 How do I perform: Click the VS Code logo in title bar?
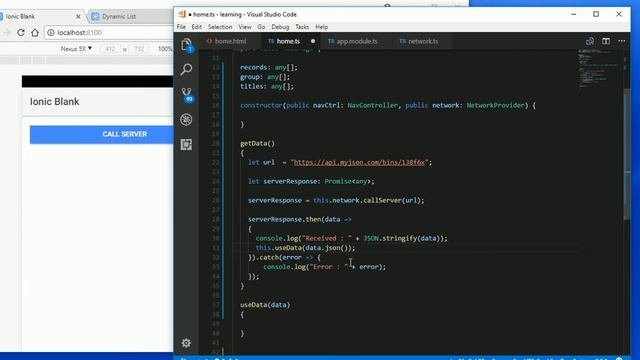[x=182, y=14]
